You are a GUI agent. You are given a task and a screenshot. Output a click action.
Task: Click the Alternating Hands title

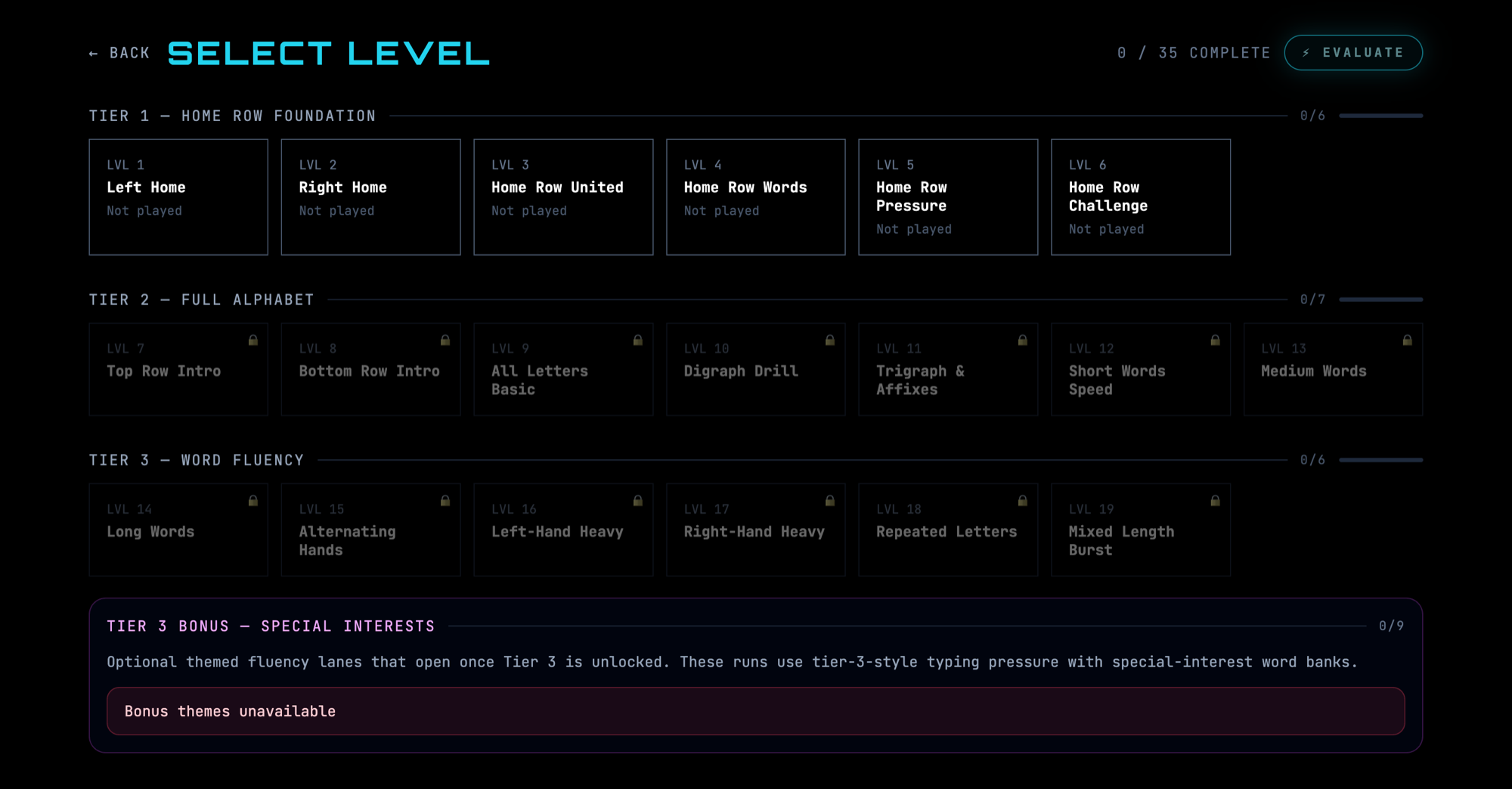(x=347, y=541)
